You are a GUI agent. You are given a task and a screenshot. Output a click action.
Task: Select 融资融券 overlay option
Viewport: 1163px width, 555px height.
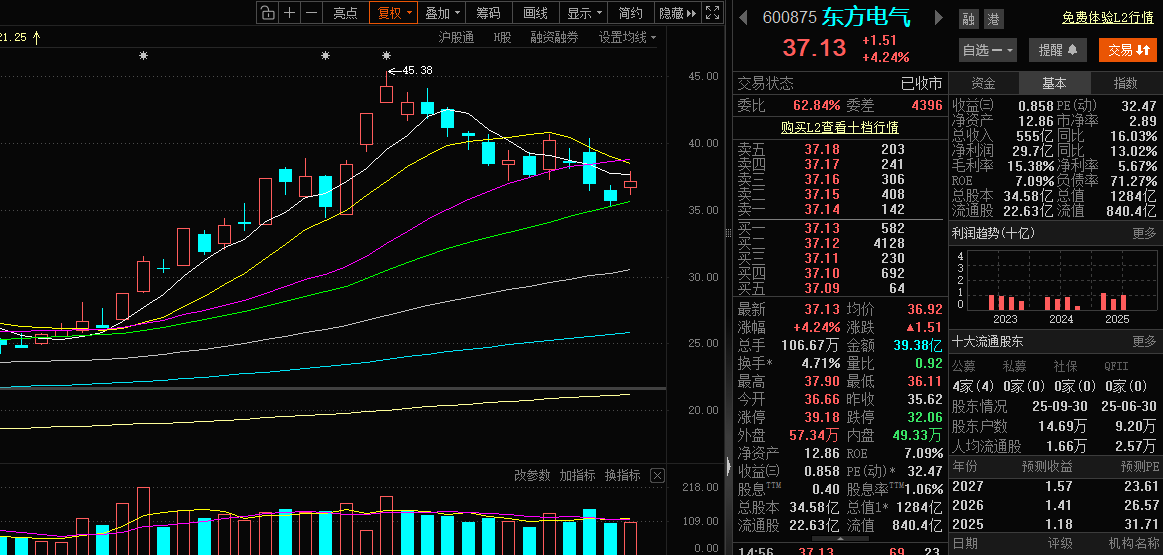click(554, 37)
